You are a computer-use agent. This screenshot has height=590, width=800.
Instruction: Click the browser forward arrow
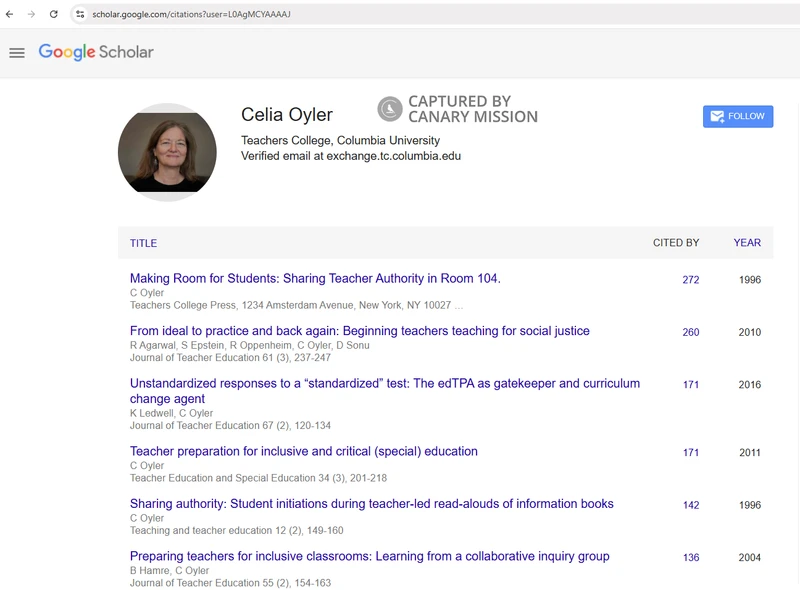pyautogui.click(x=32, y=14)
